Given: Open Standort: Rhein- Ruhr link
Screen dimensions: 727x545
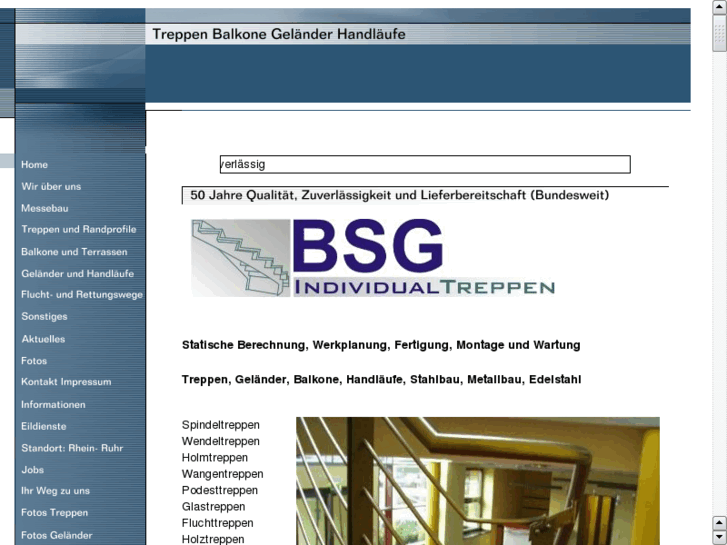Looking at the screenshot, I should [x=72, y=449].
